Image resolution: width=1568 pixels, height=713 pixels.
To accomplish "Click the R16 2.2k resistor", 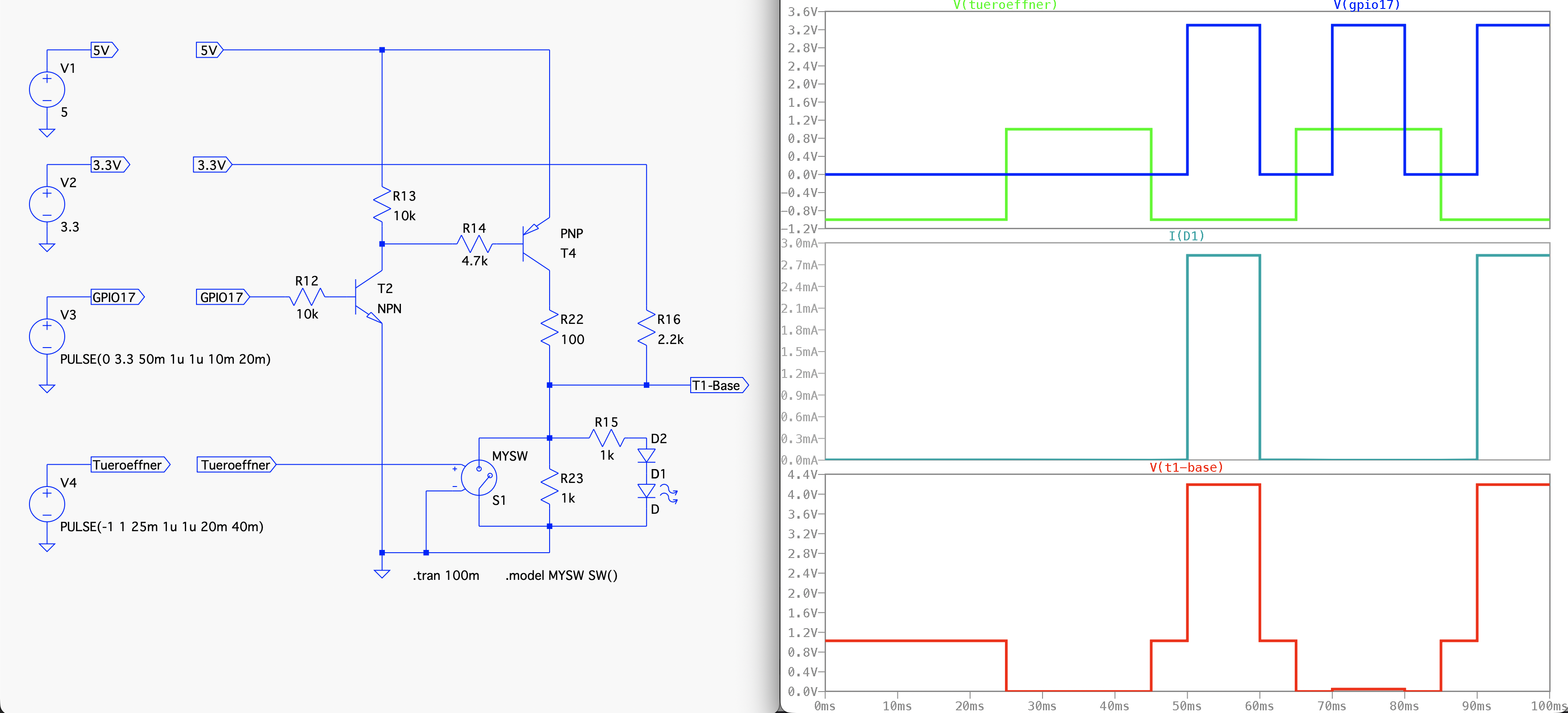I will point(646,329).
